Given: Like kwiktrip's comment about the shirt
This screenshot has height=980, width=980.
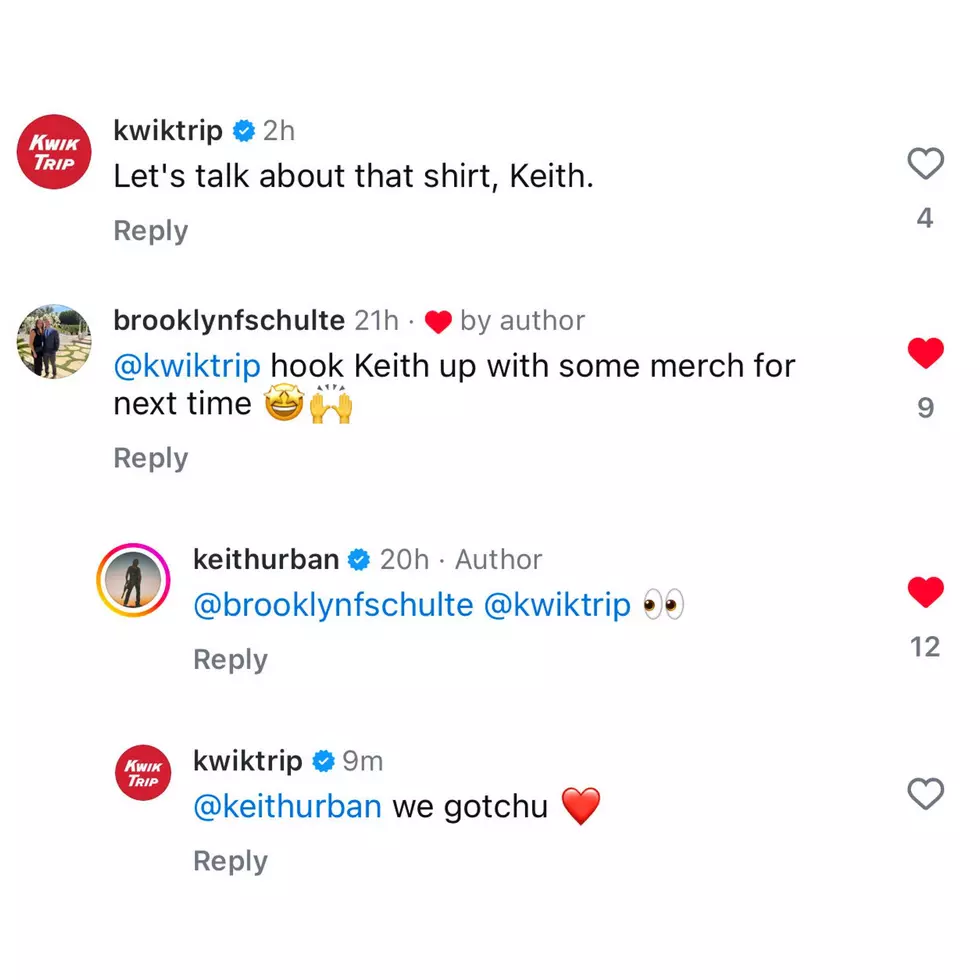Looking at the screenshot, I should click(x=925, y=164).
